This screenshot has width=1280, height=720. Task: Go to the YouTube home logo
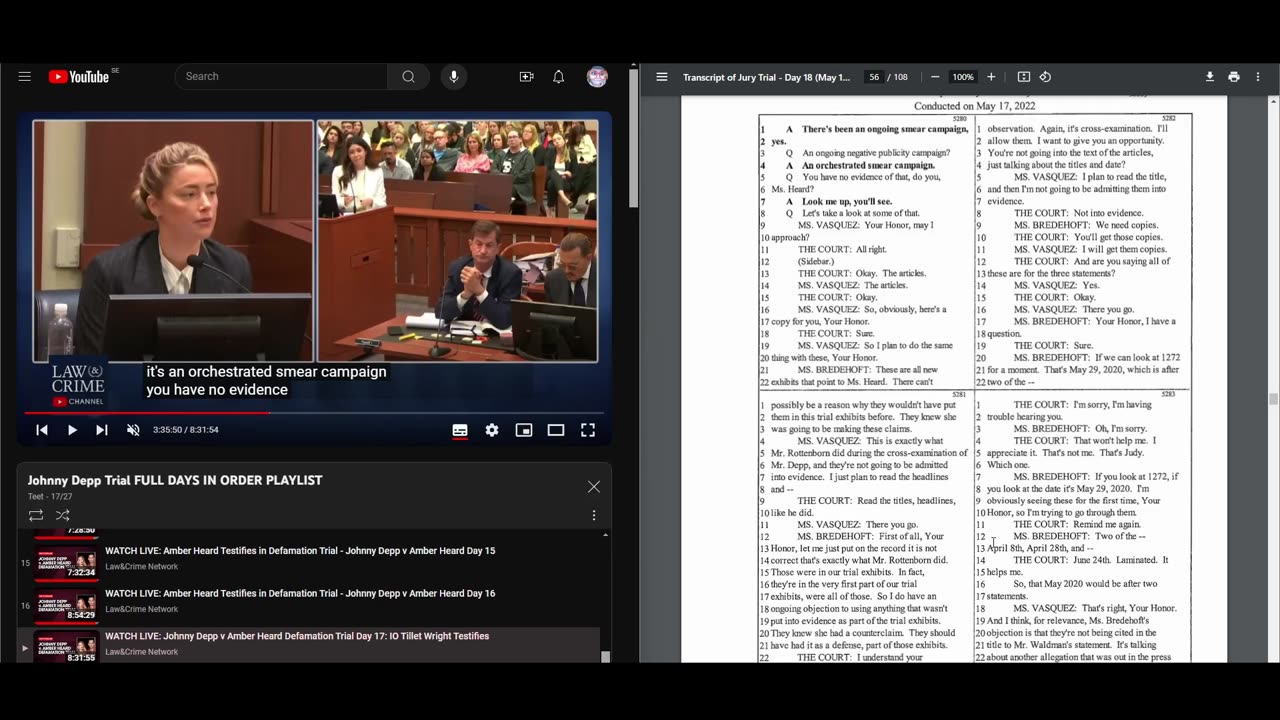78,77
